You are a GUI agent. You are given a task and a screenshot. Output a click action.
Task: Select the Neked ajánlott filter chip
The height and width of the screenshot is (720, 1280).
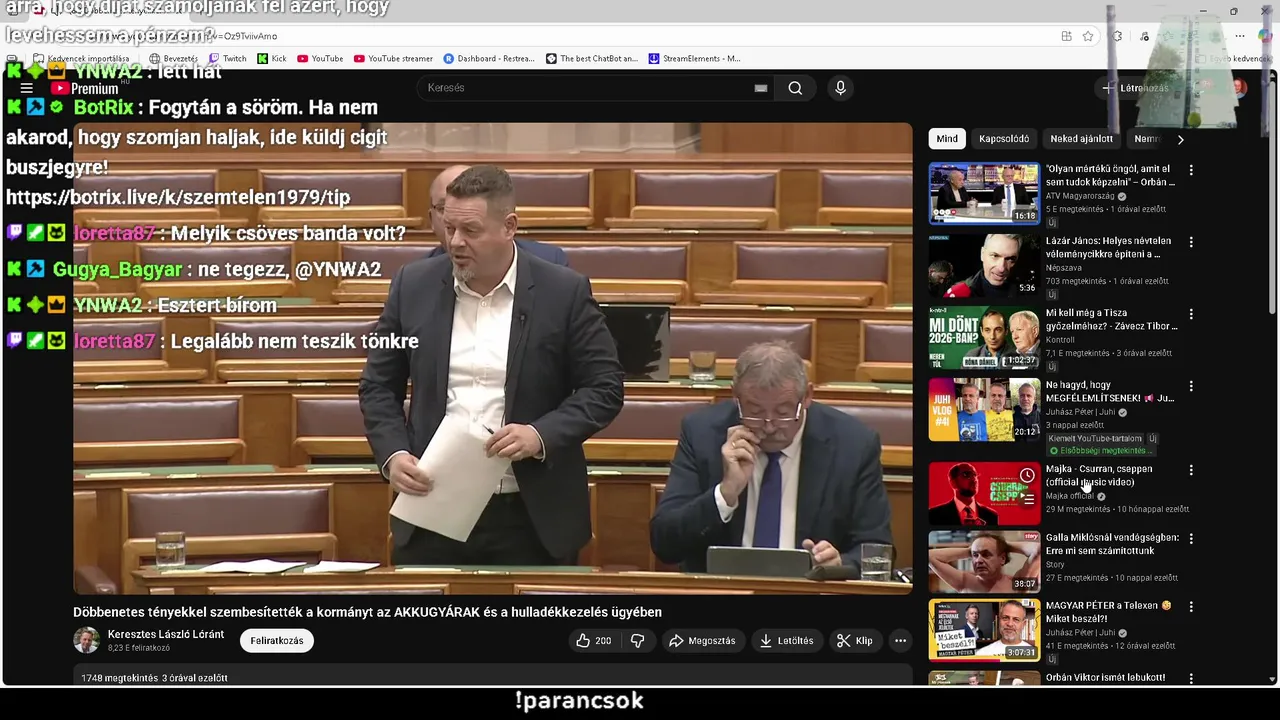1081,139
